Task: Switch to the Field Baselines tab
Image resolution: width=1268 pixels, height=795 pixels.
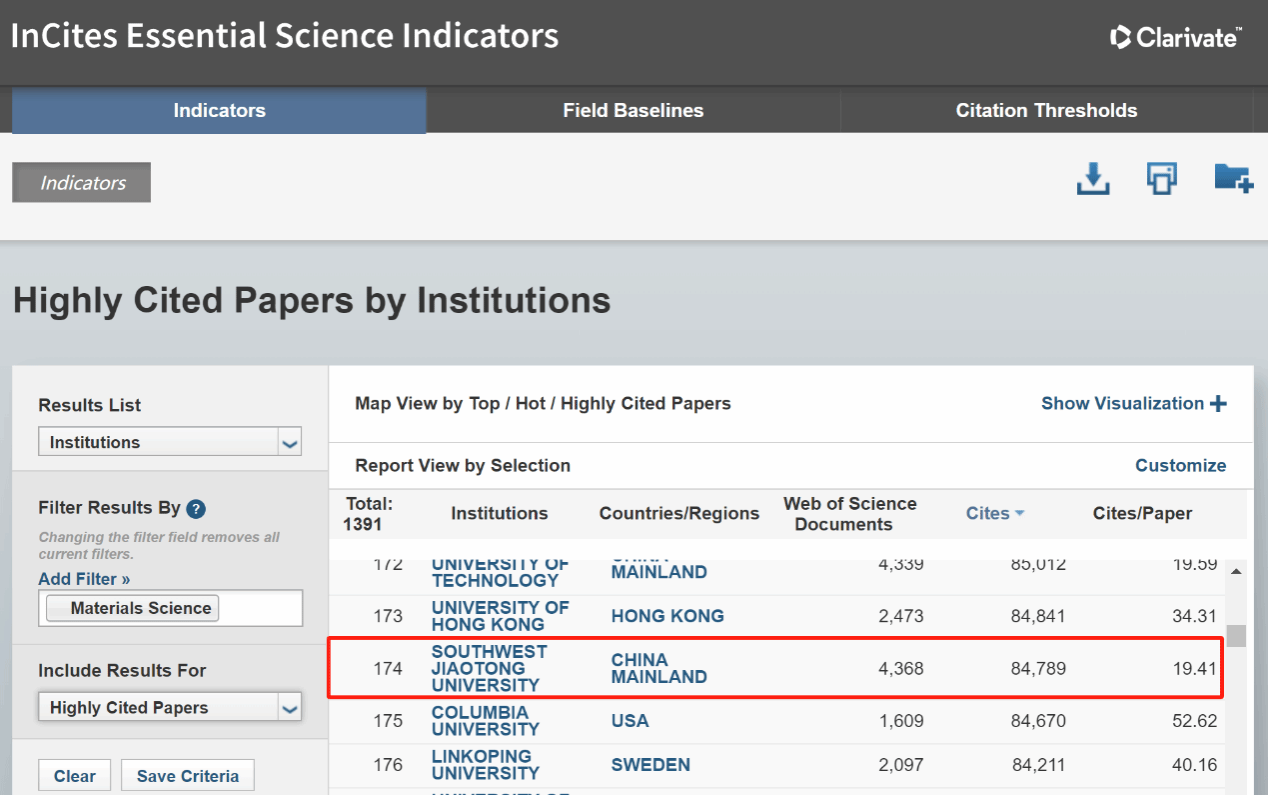Action: click(x=633, y=111)
